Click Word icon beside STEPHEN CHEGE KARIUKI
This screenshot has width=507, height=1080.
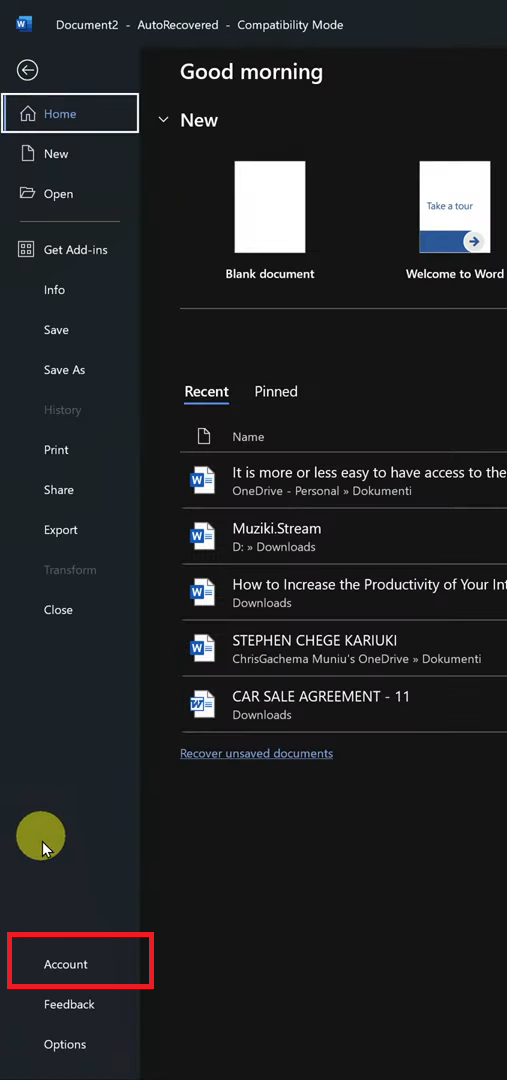click(203, 649)
